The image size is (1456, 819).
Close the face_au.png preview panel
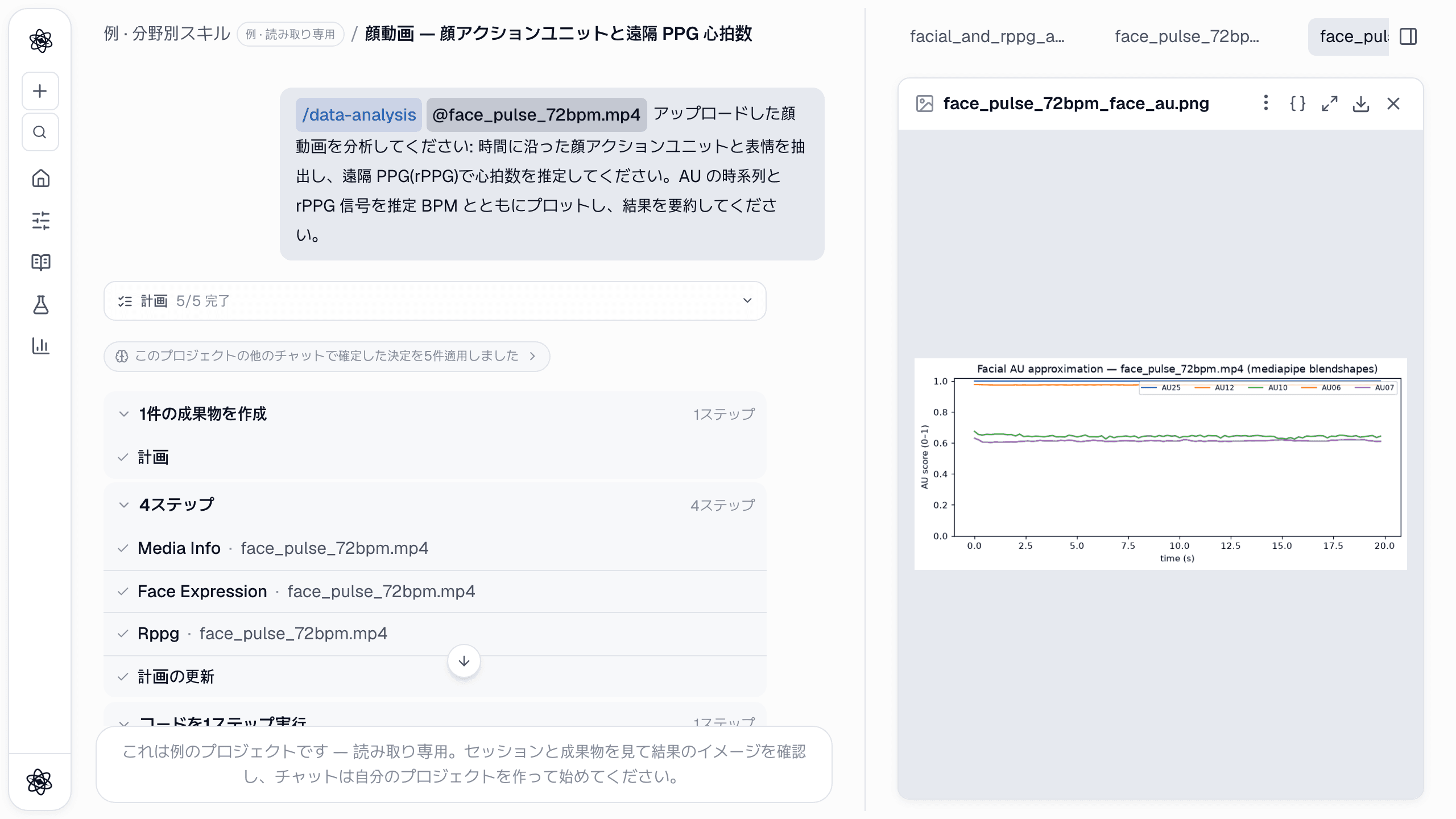coord(1393,104)
